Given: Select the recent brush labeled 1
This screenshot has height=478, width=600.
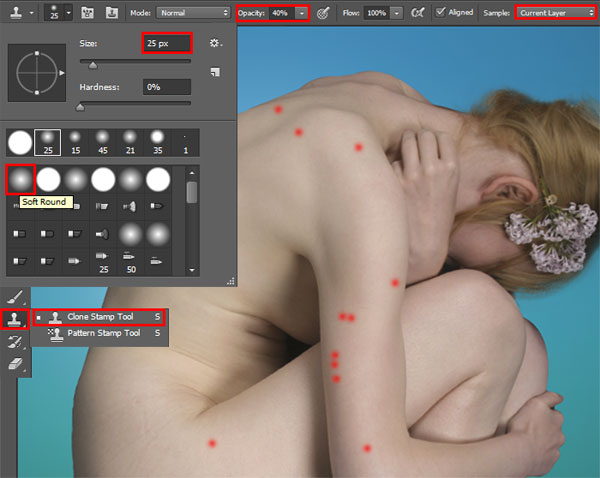Looking at the screenshot, I should coord(186,142).
